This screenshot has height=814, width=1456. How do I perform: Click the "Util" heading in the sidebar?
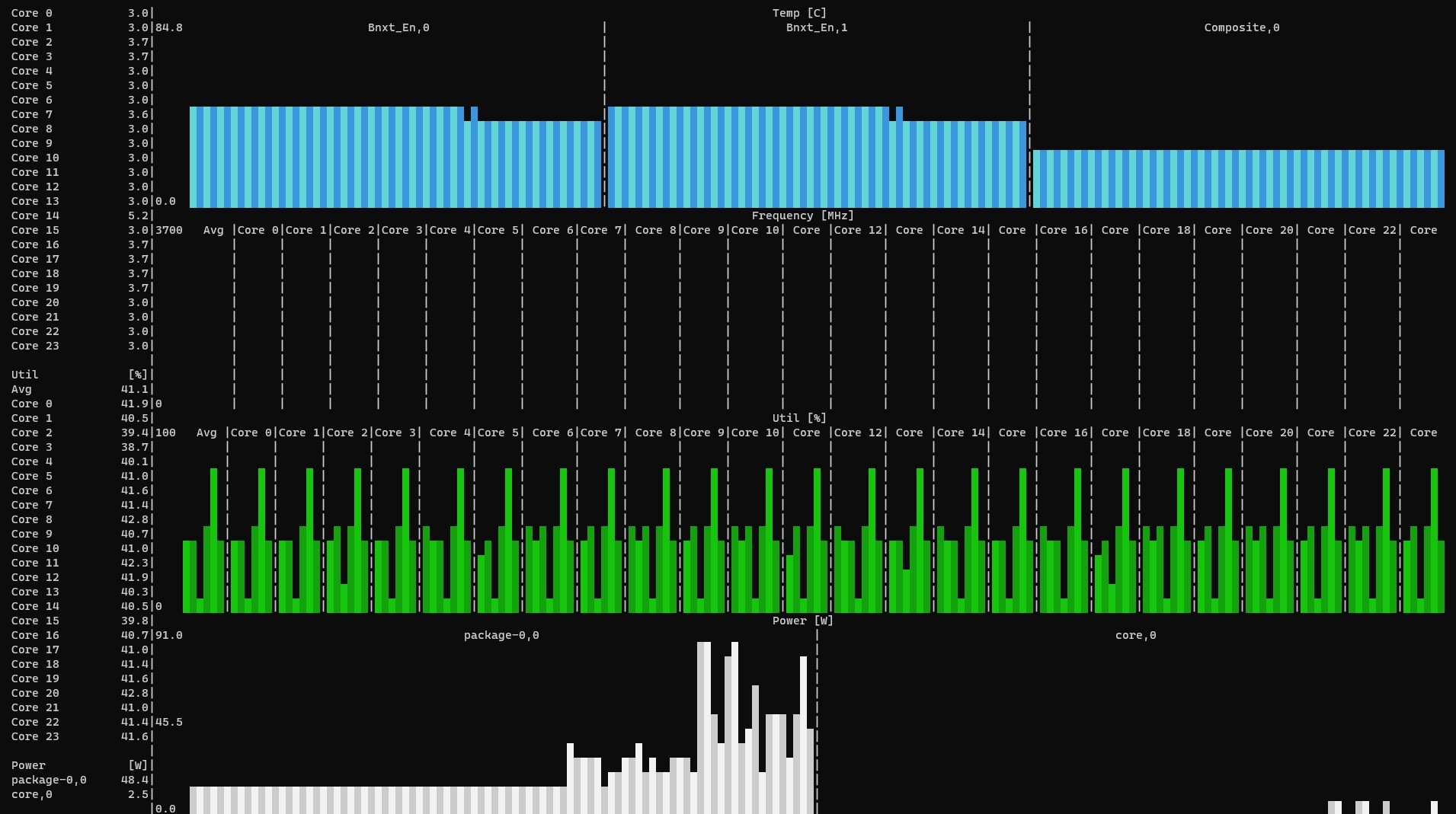(x=24, y=375)
